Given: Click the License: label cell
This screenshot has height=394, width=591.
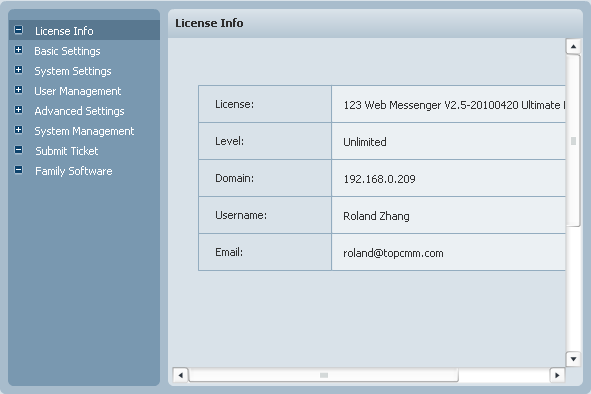Looking at the screenshot, I should [265, 104].
